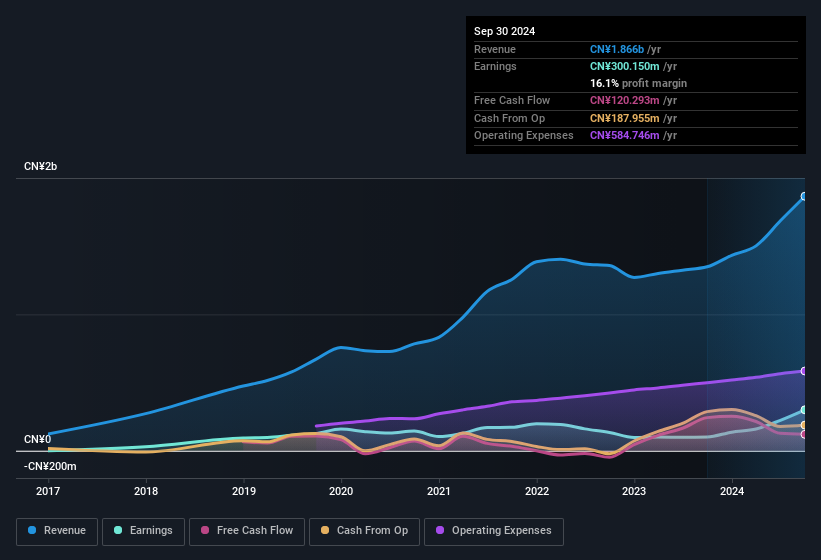821x560 pixels.
Task: Click the -CN¥200m y-axis label
Action: tap(50, 466)
